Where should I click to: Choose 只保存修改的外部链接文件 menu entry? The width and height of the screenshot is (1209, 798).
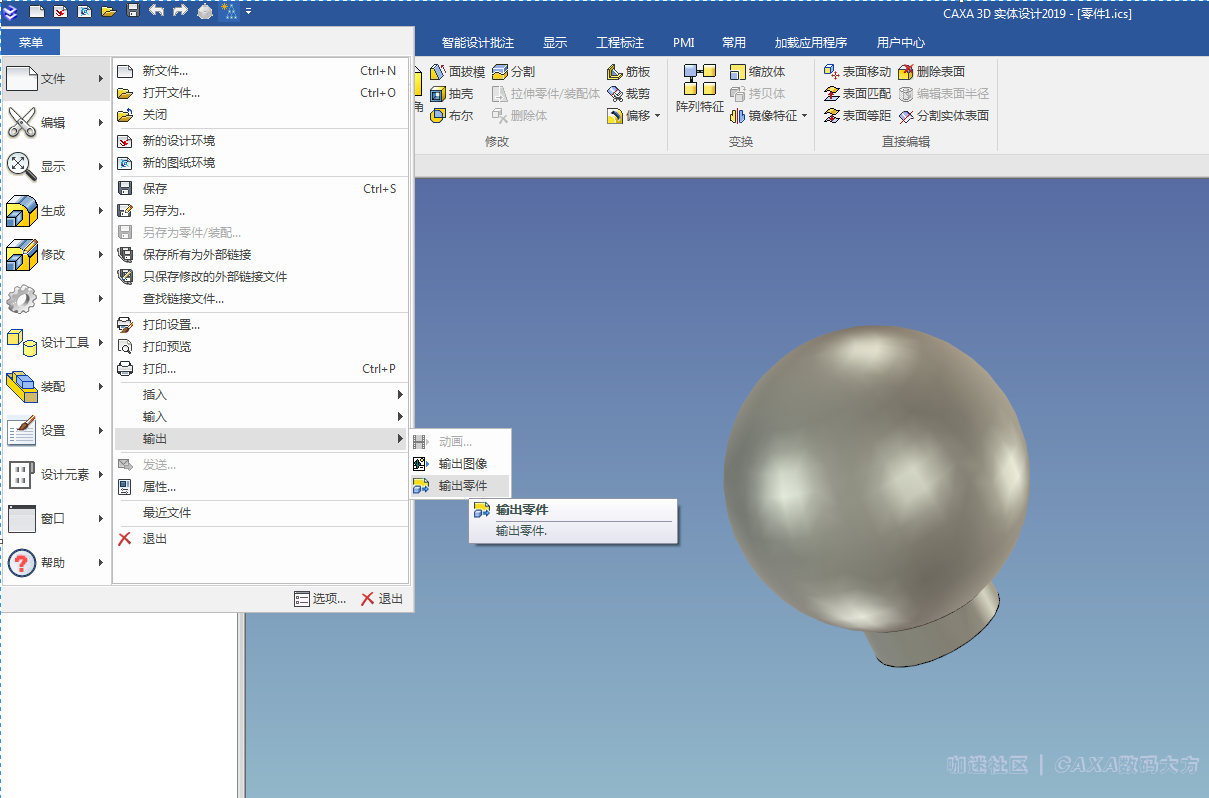point(261,277)
